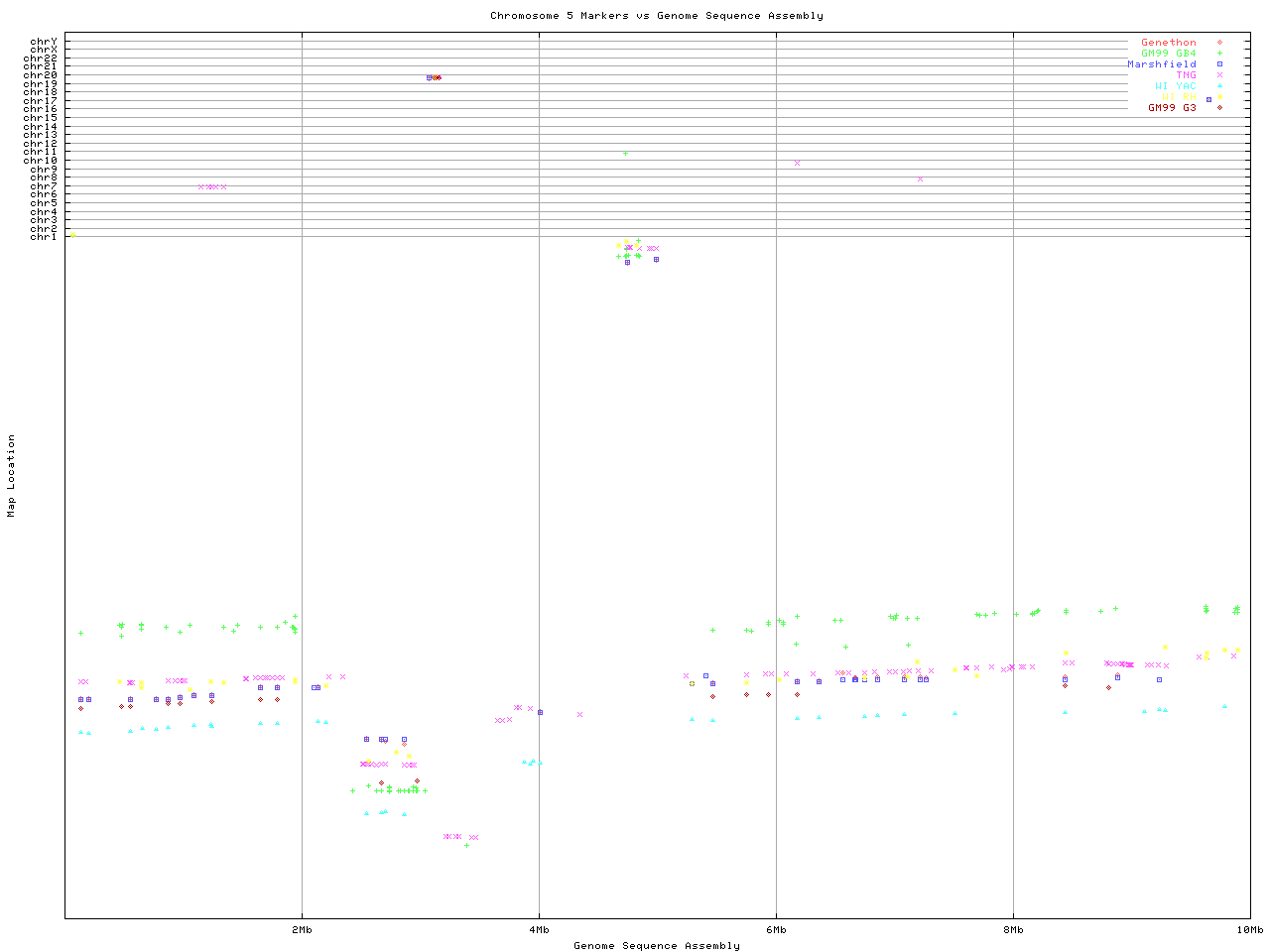Click the Genome Sequence Assembly axis title
This screenshot has width=1270, height=952.
(x=656, y=946)
